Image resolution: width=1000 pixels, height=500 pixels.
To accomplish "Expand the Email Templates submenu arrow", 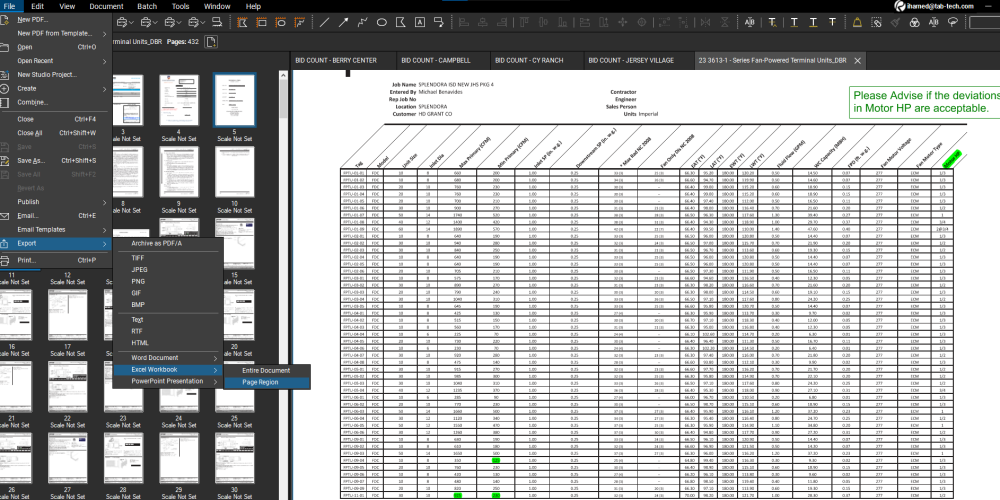I will point(105,230).
